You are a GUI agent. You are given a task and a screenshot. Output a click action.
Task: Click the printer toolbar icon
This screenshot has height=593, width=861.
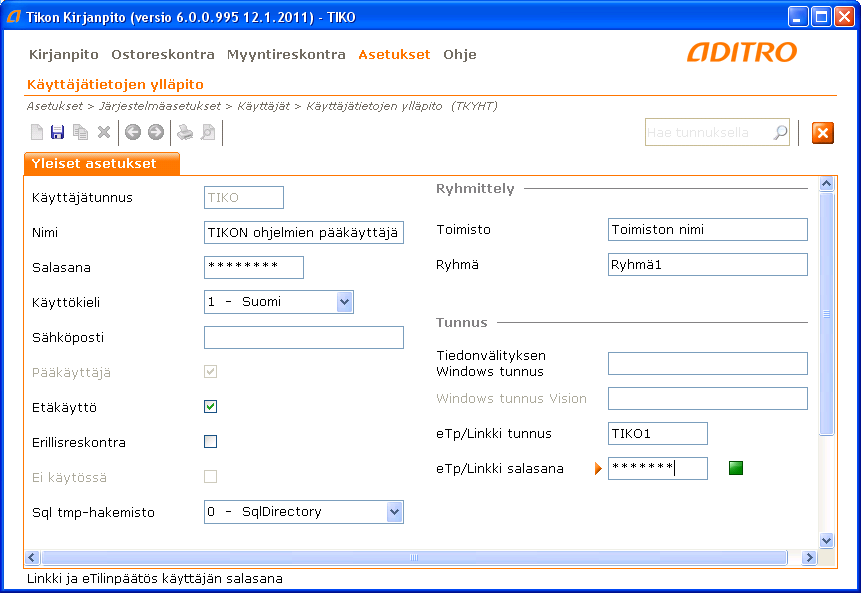(185, 132)
